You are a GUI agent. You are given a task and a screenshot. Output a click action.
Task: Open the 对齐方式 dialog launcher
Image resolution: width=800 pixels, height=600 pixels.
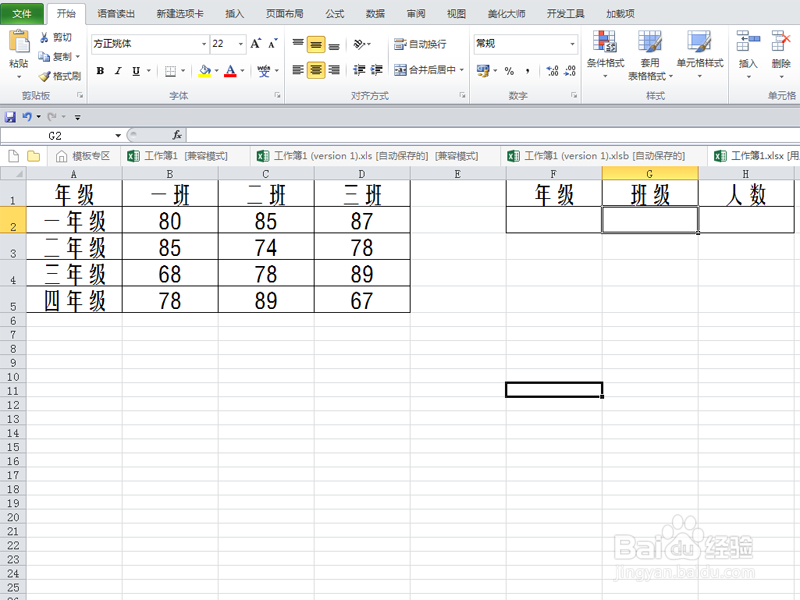pos(462,95)
